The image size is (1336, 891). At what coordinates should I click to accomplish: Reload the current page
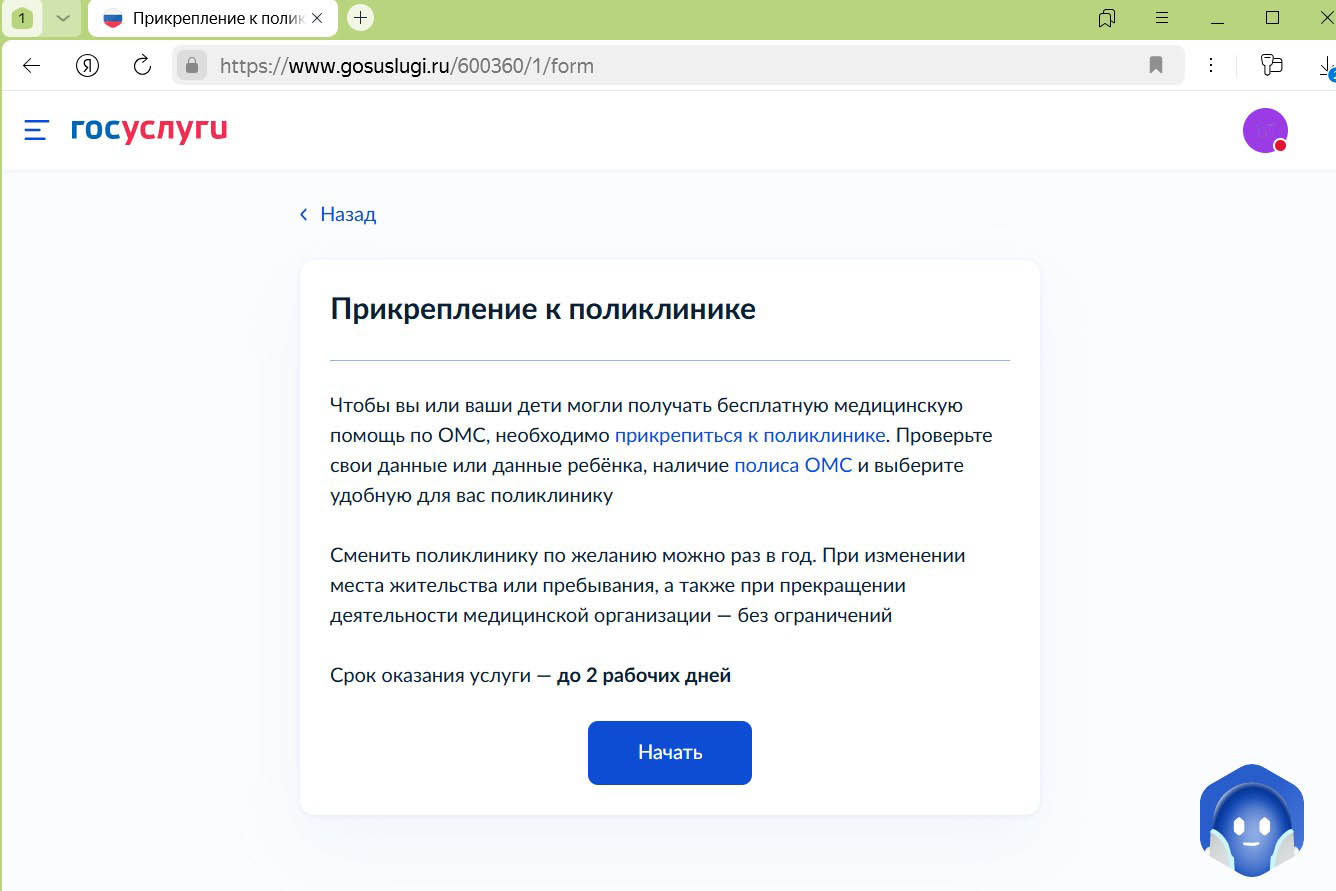click(x=142, y=64)
